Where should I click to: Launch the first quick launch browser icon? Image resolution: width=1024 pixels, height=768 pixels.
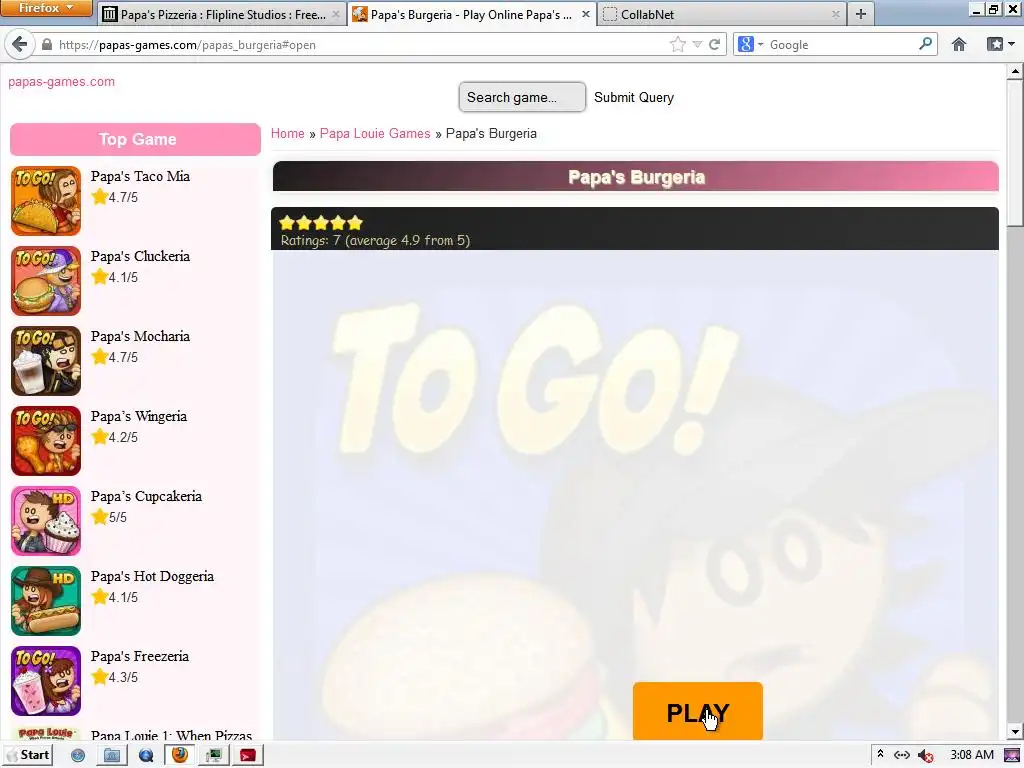(78, 756)
